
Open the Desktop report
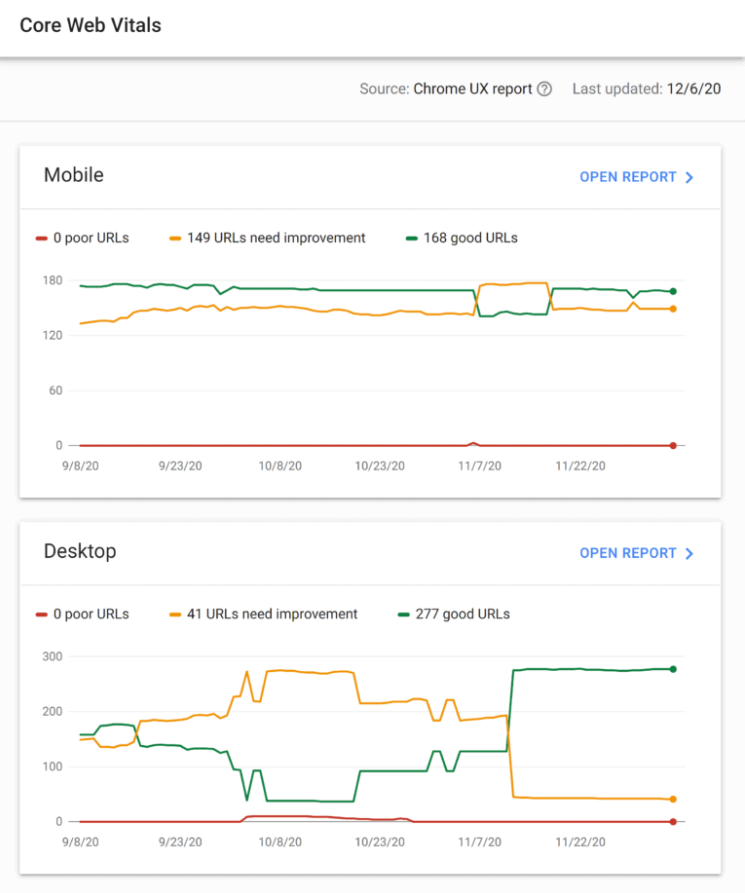pyautogui.click(x=628, y=553)
